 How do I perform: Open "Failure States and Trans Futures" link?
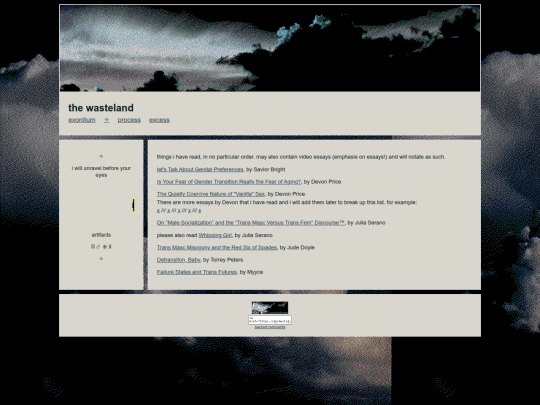click(x=197, y=272)
